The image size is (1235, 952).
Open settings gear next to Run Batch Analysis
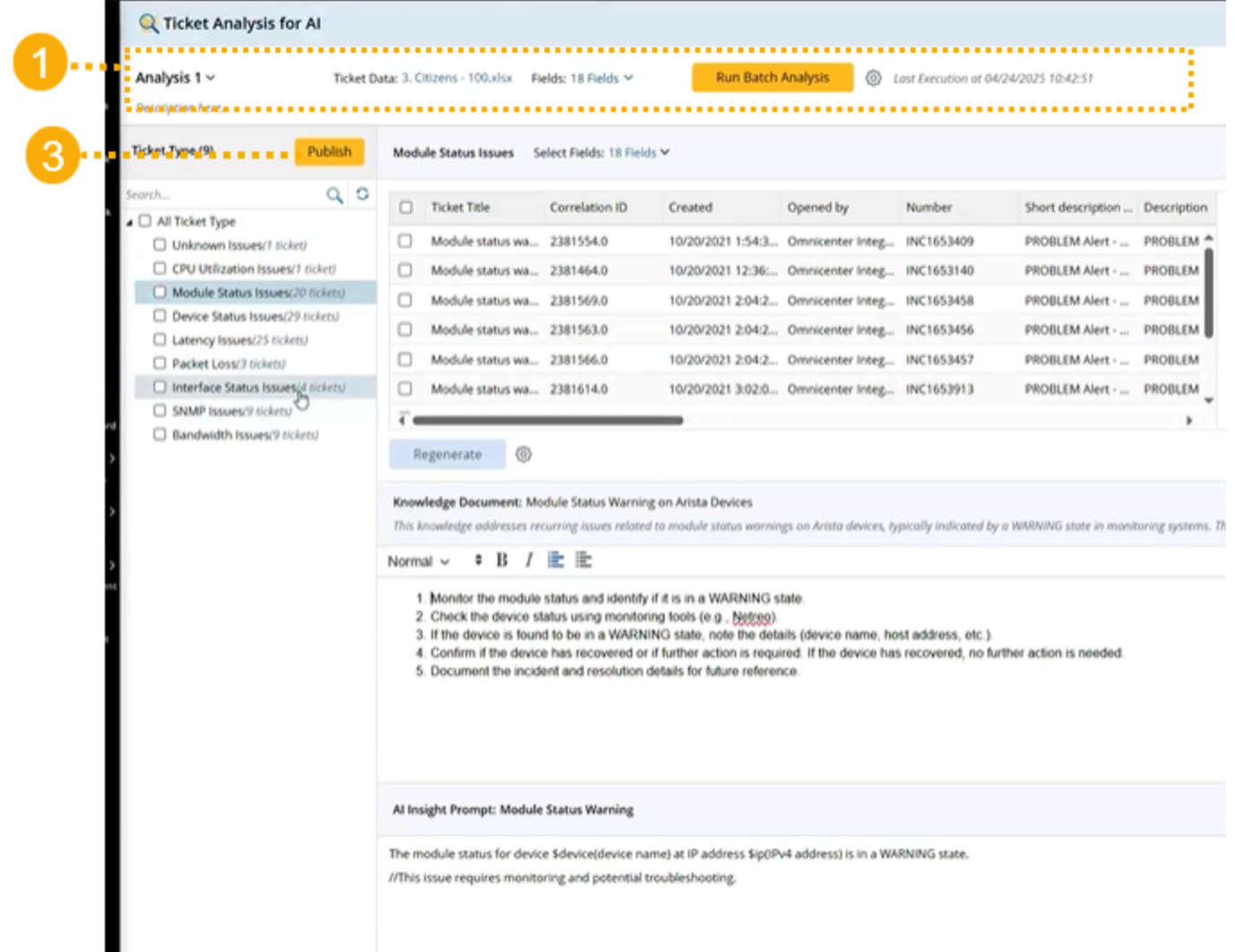pyautogui.click(x=873, y=78)
